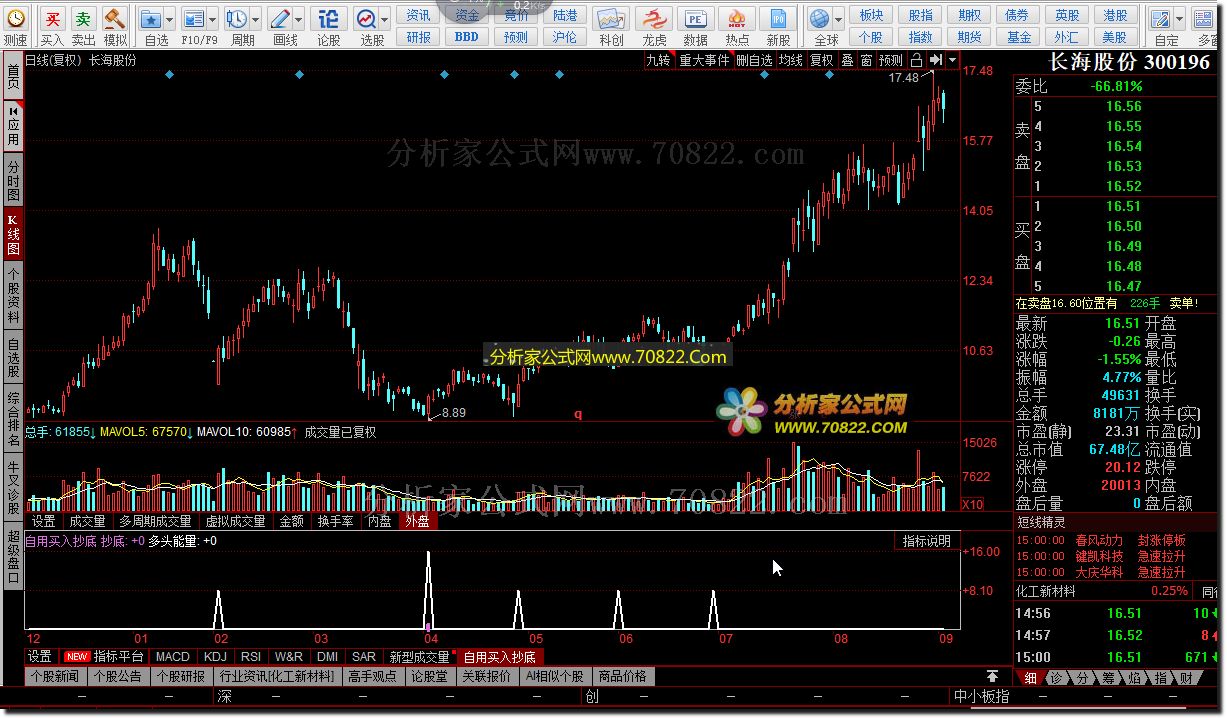Image resolution: width=1227 pixels, height=718 pixels.
Task: Click the lock icon on chart toolbar
Action: 916,60
